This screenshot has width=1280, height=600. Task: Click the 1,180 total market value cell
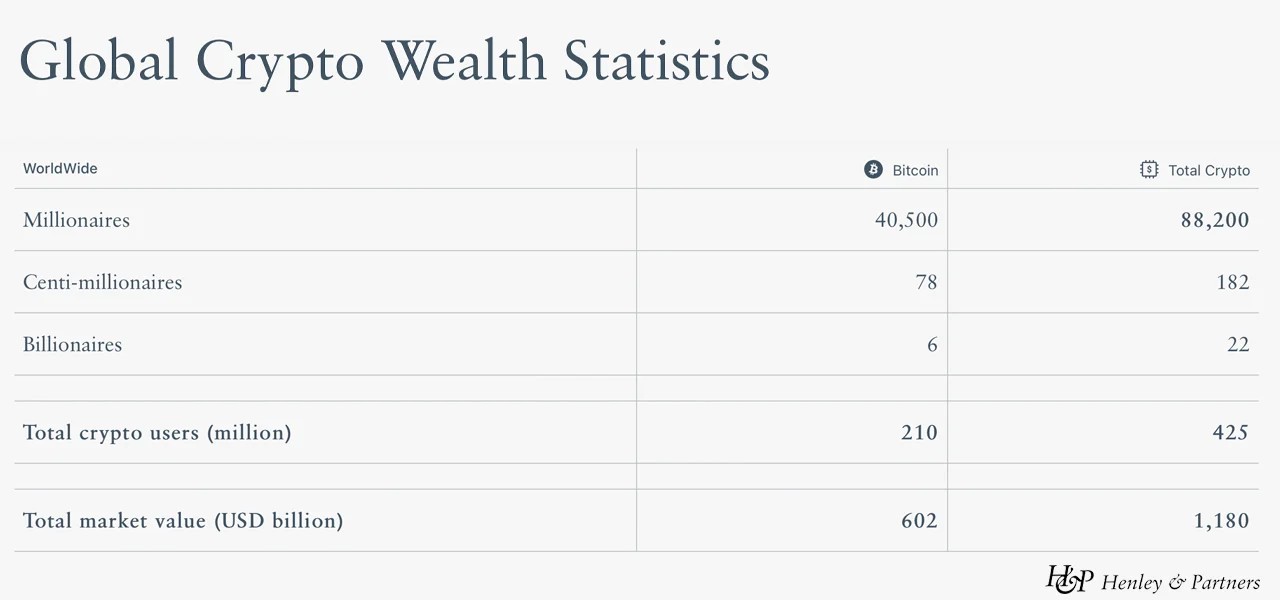click(x=1221, y=520)
